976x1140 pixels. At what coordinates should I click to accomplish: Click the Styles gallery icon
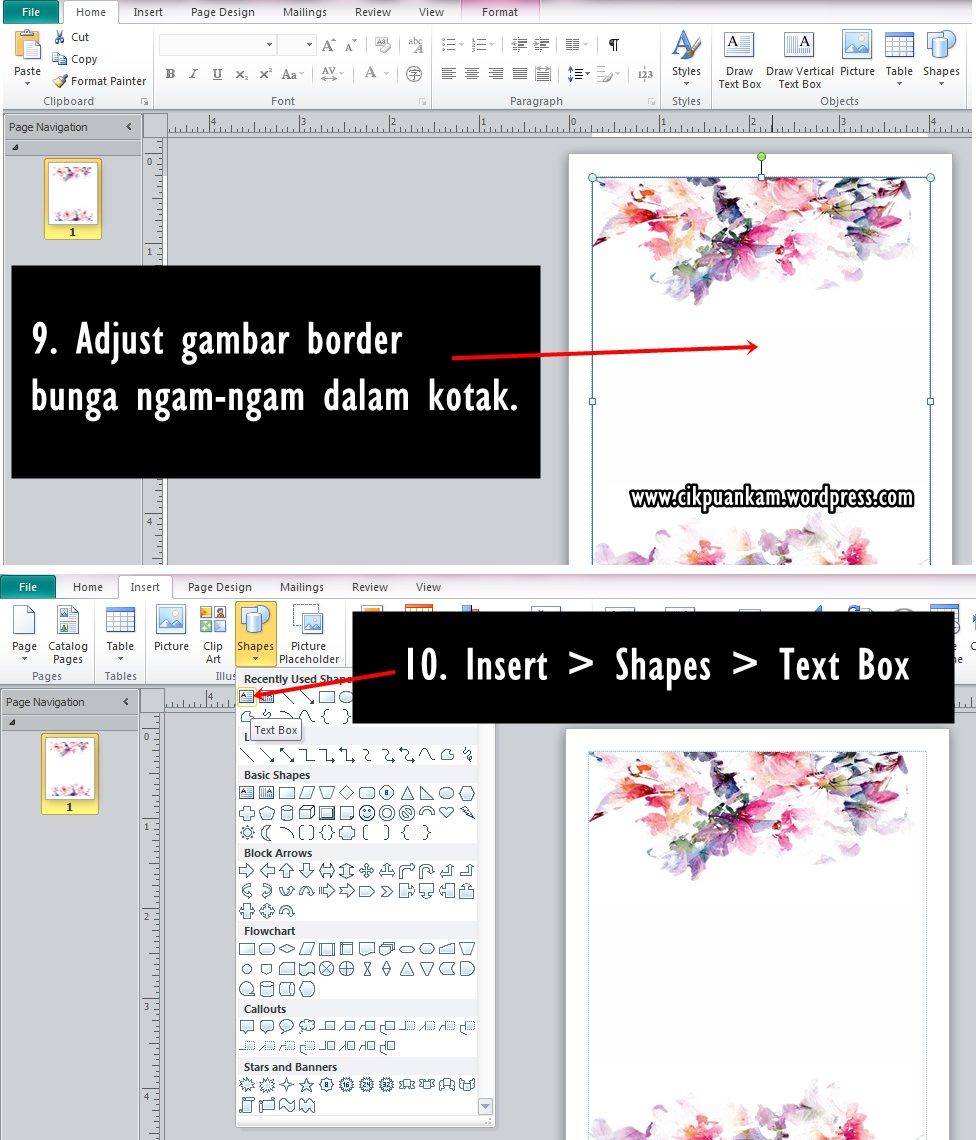[x=686, y=55]
